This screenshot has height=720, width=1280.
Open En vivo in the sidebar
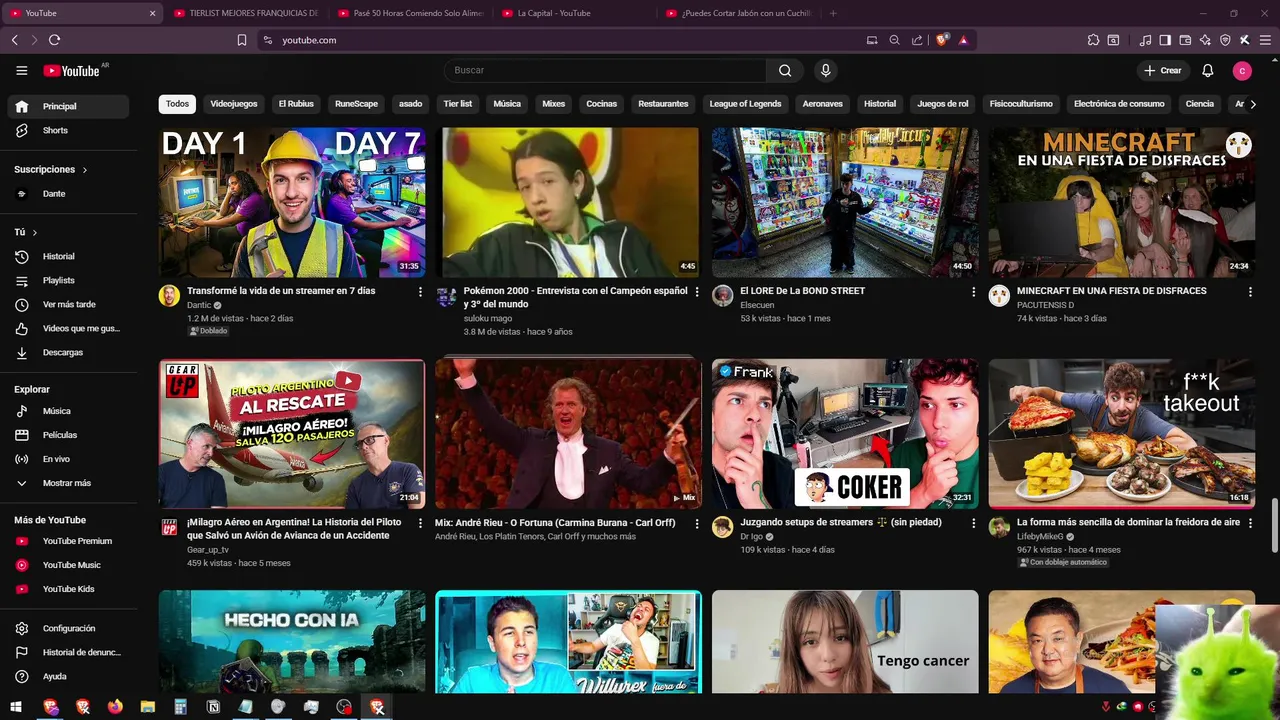pos(68,459)
